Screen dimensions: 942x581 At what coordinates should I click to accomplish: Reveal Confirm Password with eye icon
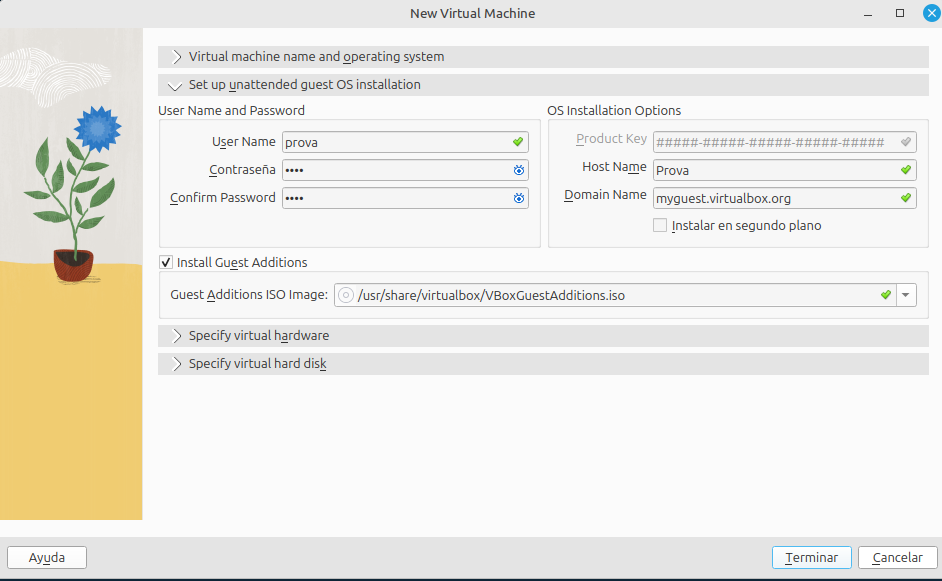[x=518, y=198]
